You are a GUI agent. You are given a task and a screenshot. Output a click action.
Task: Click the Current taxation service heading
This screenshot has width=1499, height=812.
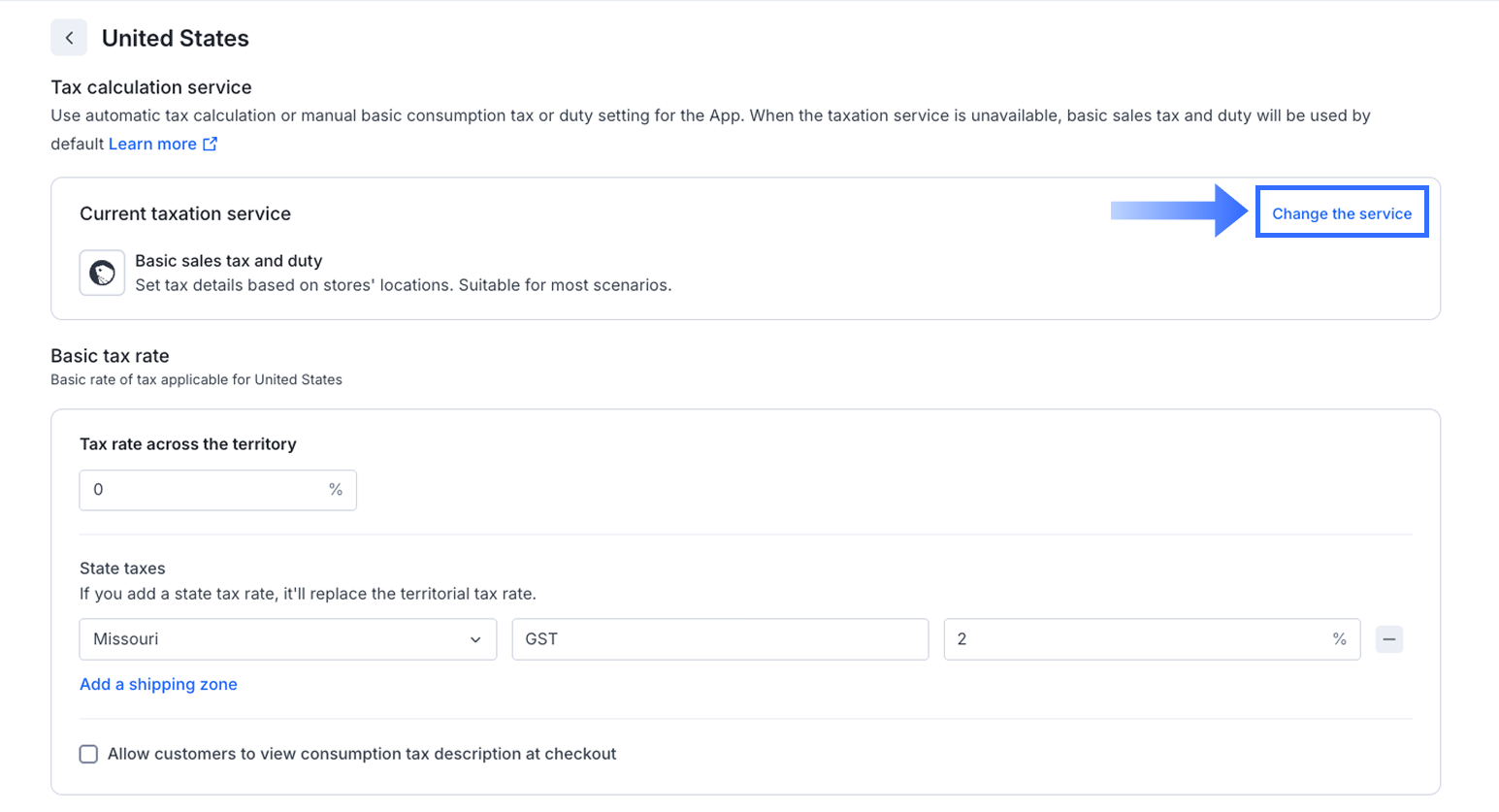click(185, 213)
